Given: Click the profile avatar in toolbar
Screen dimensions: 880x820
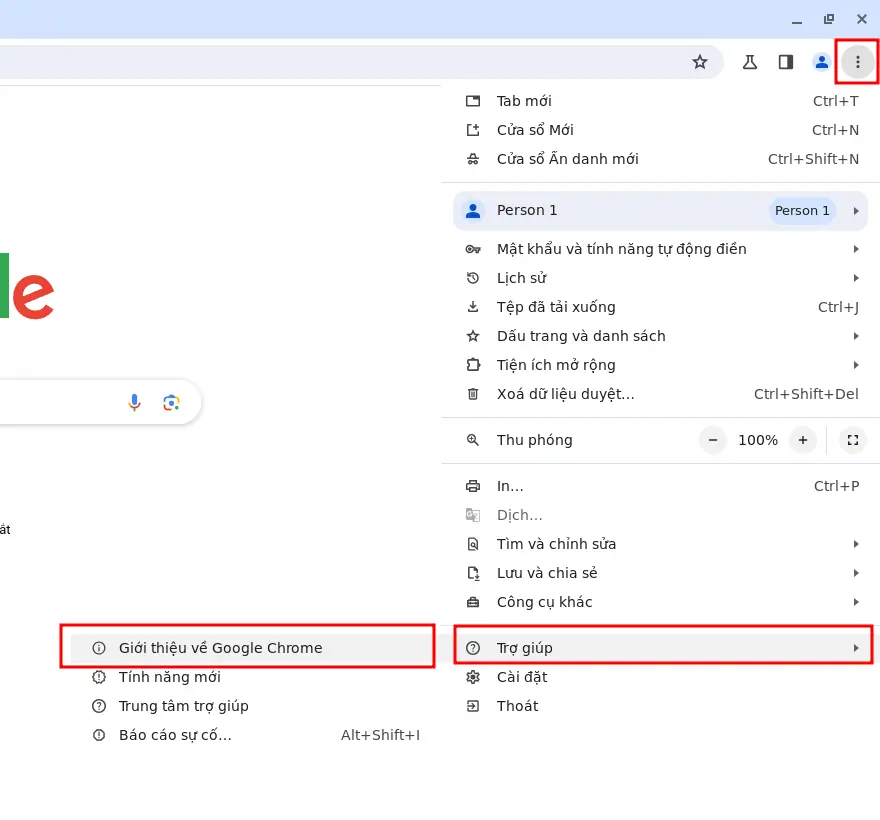Looking at the screenshot, I should pos(822,62).
